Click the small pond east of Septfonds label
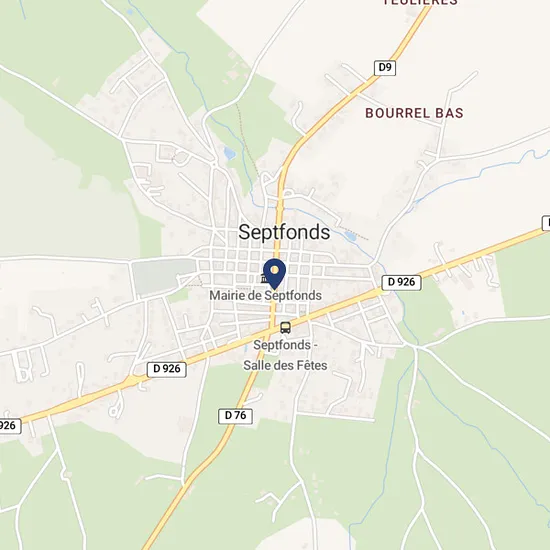 [350, 236]
